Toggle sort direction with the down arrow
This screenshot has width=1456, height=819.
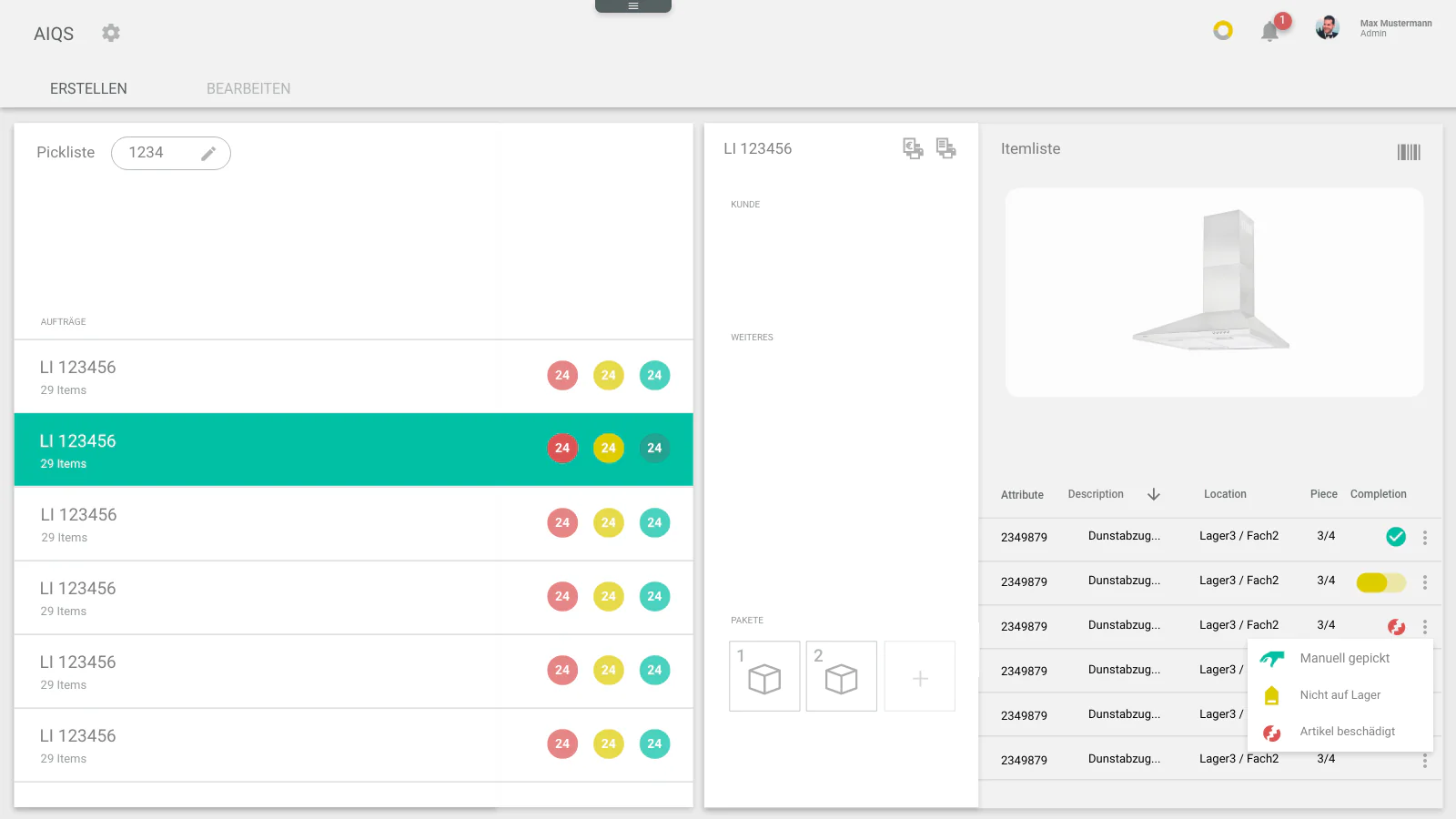coord(1154,494)
